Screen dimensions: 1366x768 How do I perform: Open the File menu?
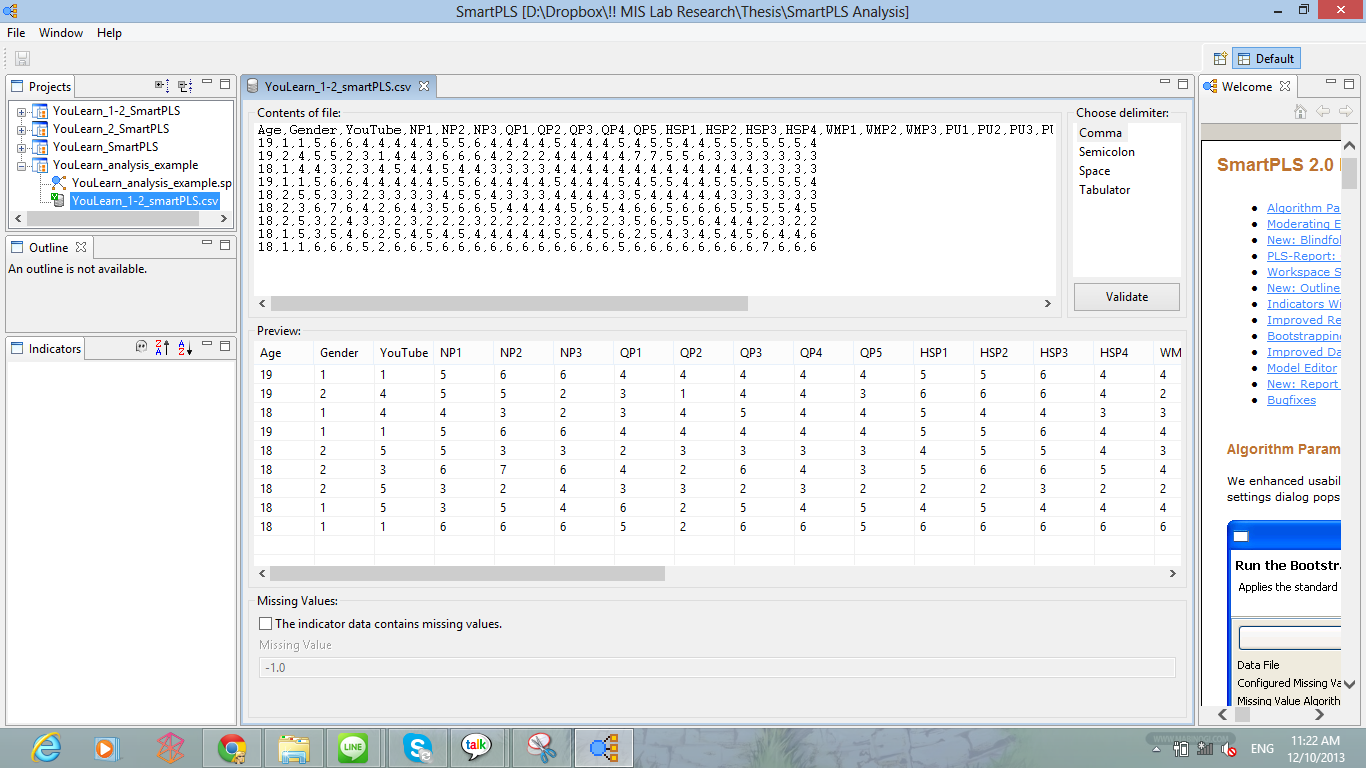pos(16,33)
